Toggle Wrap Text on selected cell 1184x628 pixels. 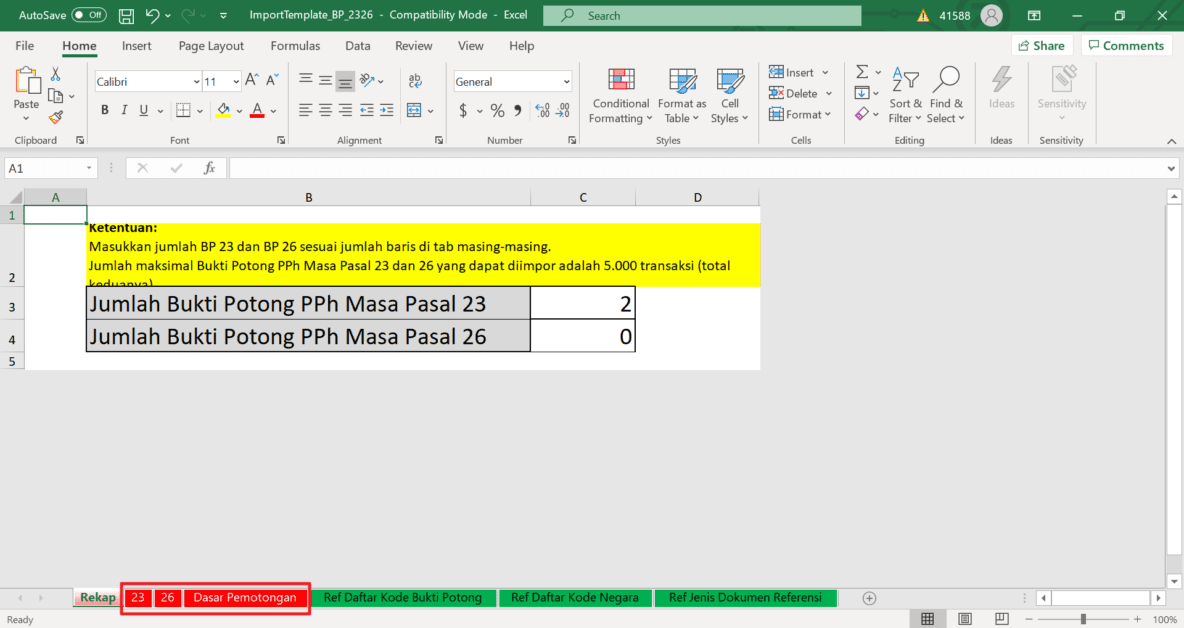pos(416,80)
